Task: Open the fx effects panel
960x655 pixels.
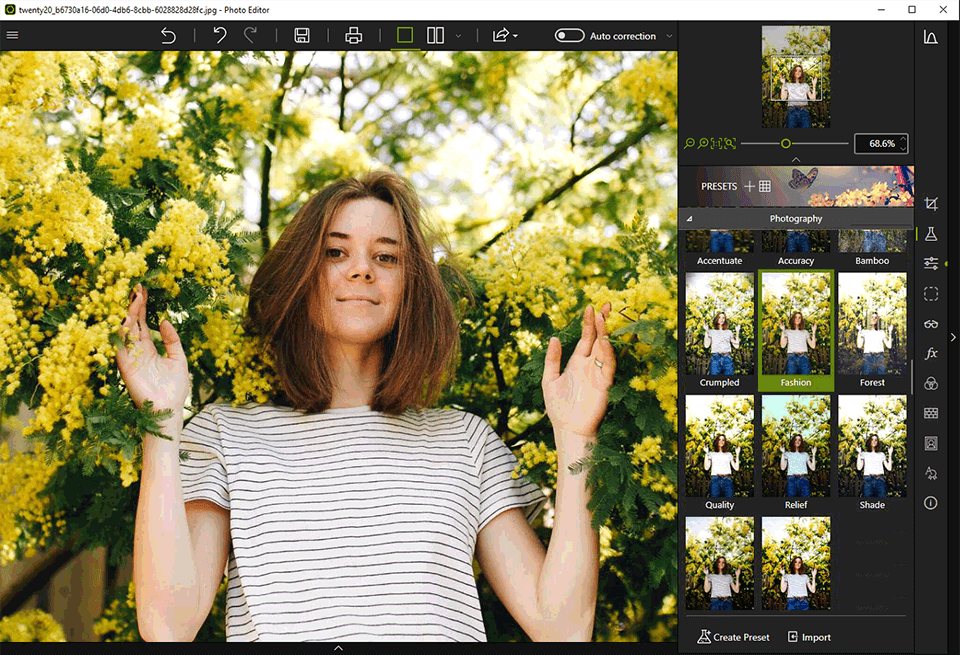Action: pyautogui.click(x=931, y=354)
